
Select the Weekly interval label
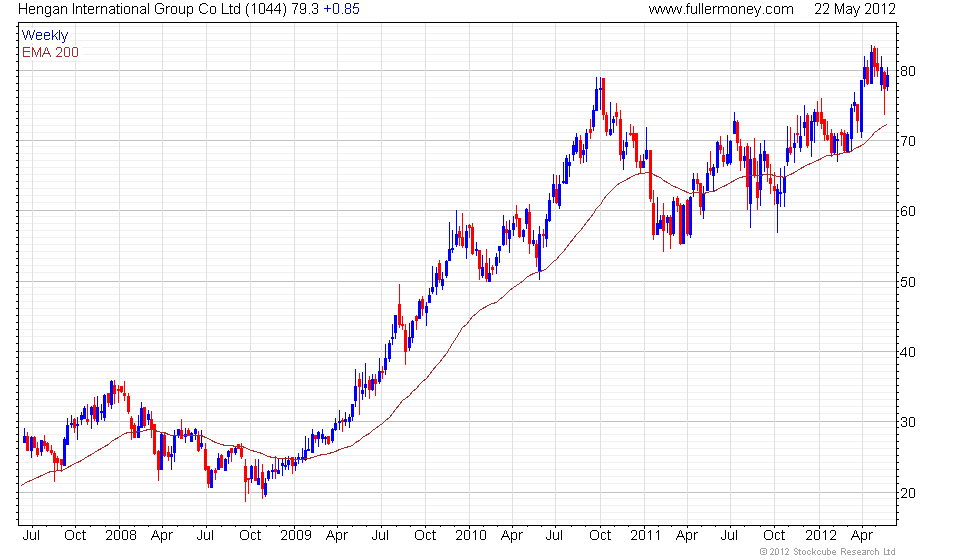[45, 36]
